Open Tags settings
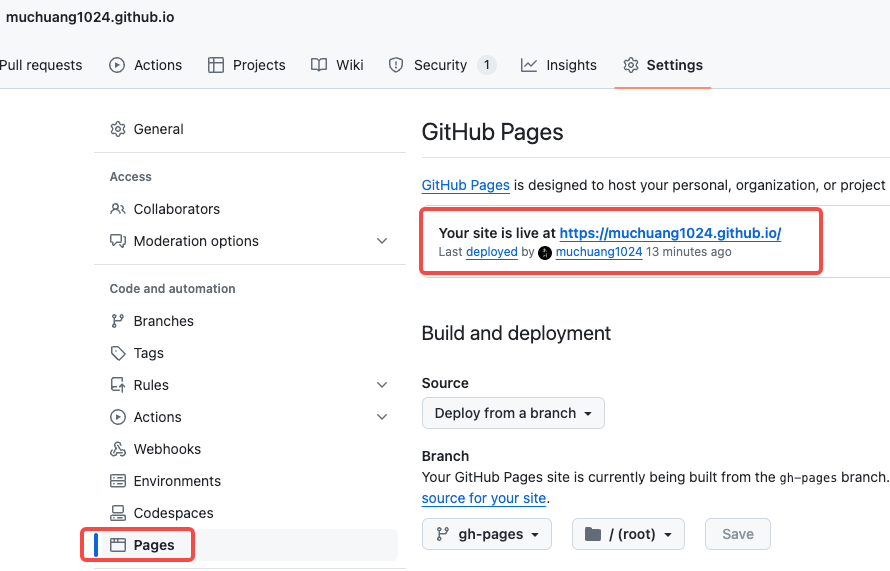 pos(250,353)
